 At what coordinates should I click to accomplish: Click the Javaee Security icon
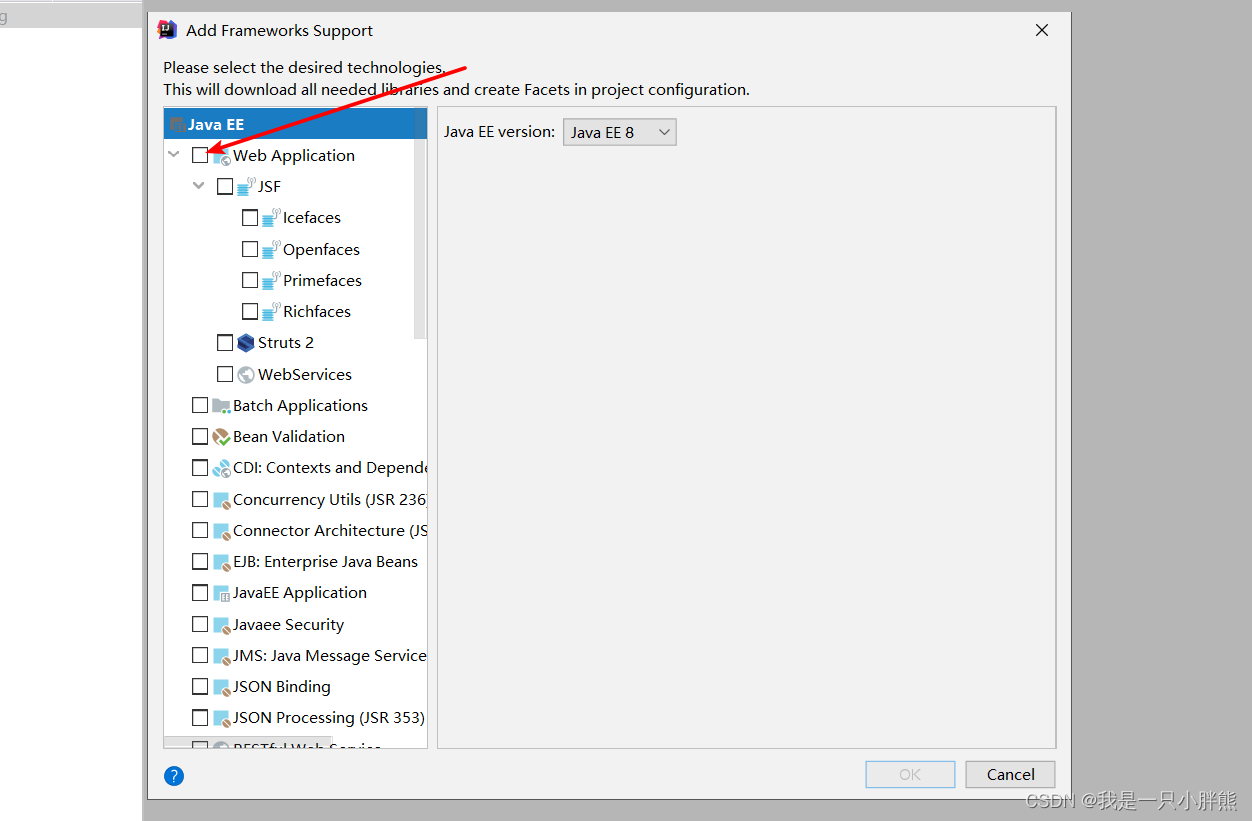[x=221, y=625]
